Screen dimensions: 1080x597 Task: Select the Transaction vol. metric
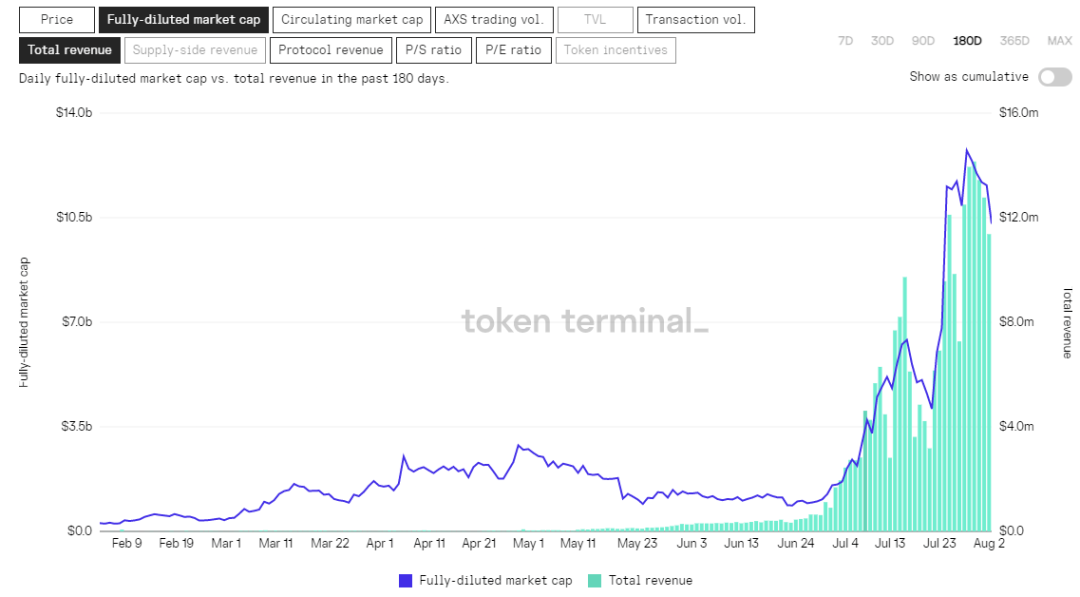click(696, 20)
